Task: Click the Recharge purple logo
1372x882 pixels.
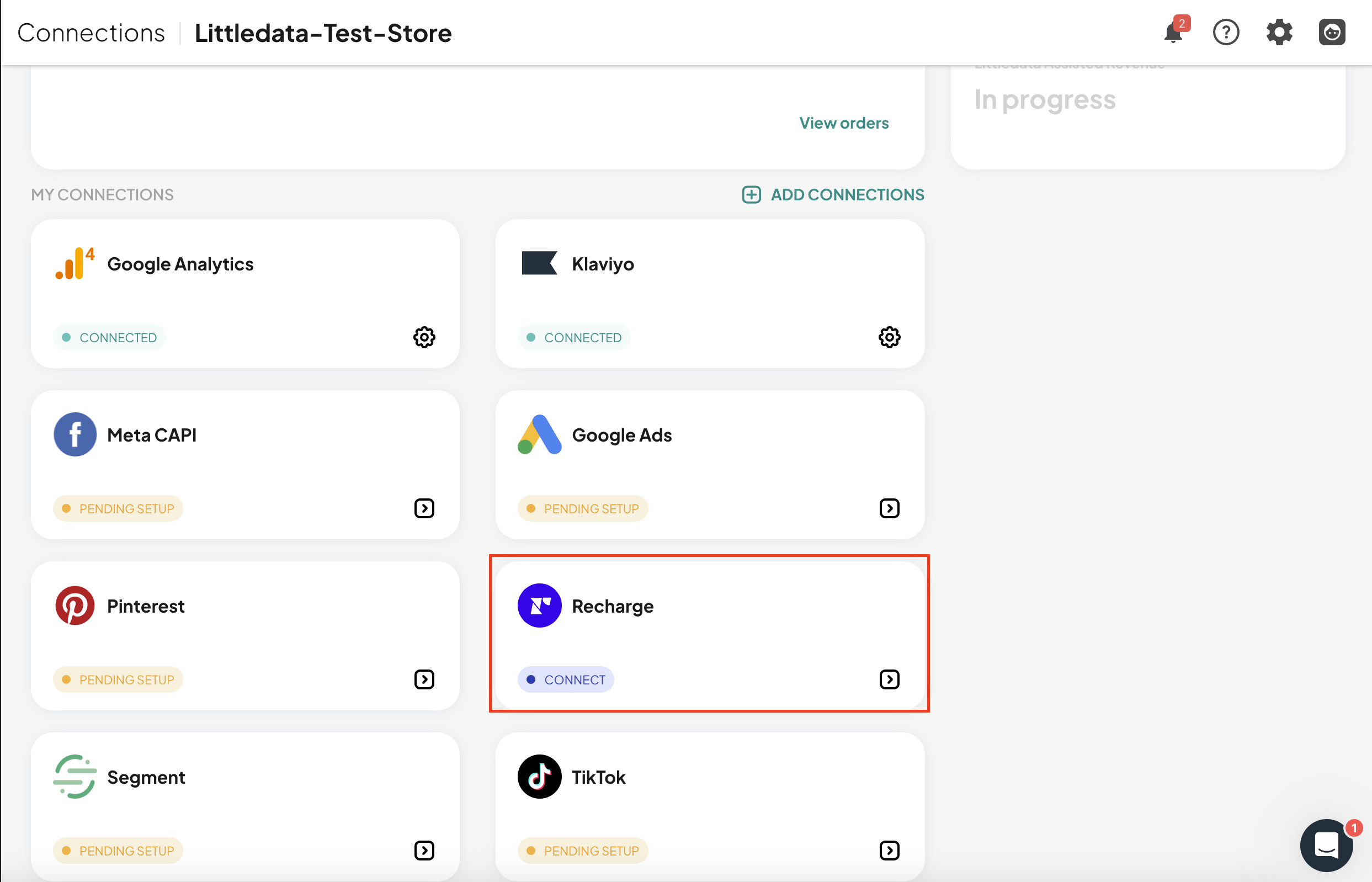Action: tap(539, 606)
